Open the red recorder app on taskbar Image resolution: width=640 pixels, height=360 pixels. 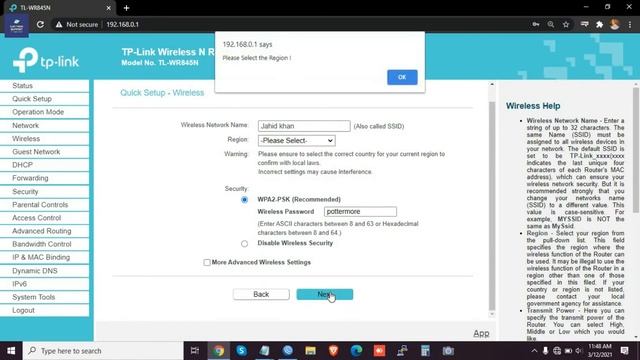click(x=379, y=351)
